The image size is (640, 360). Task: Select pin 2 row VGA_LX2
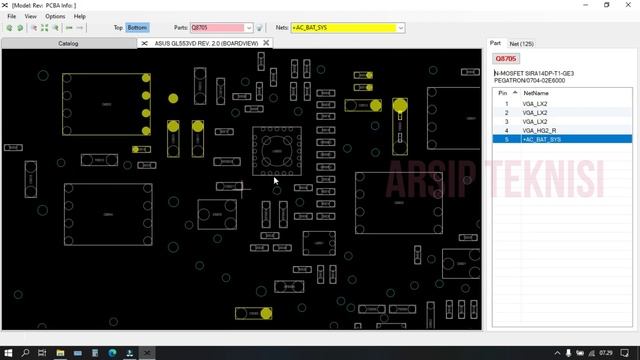coord(562,113)
